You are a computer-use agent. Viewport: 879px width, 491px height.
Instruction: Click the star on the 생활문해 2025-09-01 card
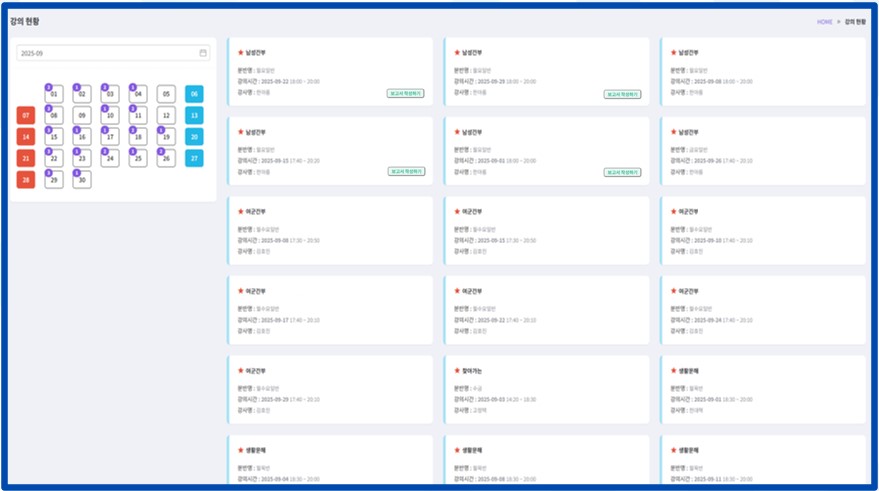672,370
